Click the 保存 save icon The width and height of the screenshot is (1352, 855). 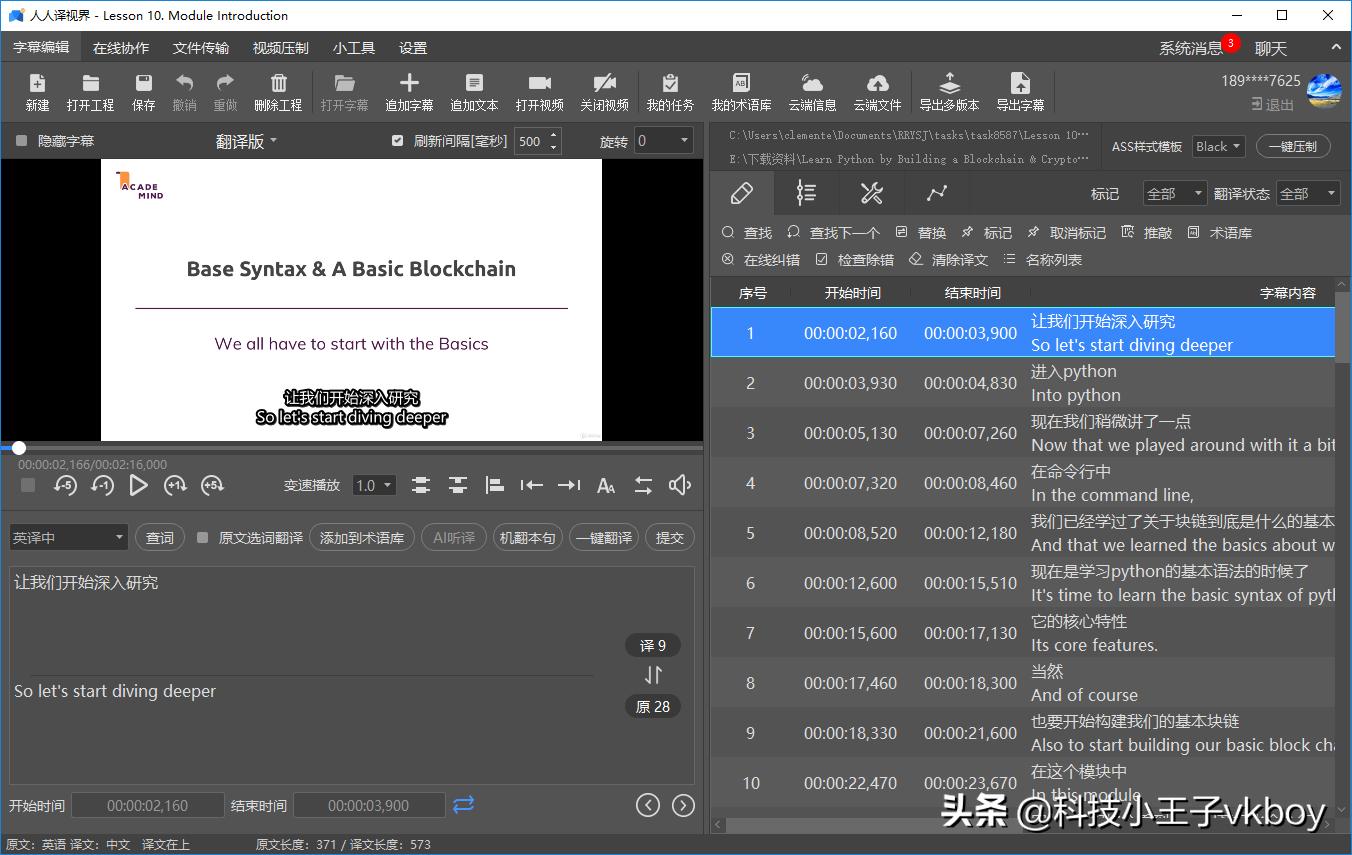143,85
